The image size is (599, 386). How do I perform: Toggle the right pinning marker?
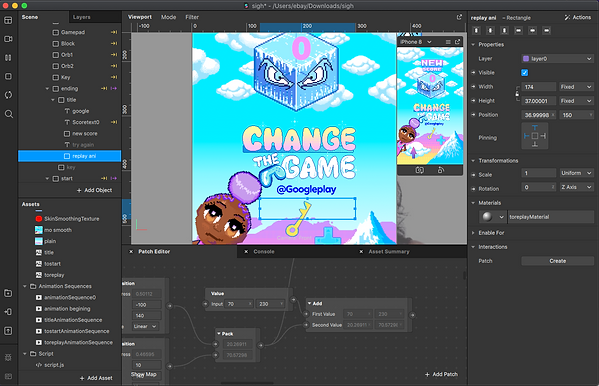click(x=543, y=136)
